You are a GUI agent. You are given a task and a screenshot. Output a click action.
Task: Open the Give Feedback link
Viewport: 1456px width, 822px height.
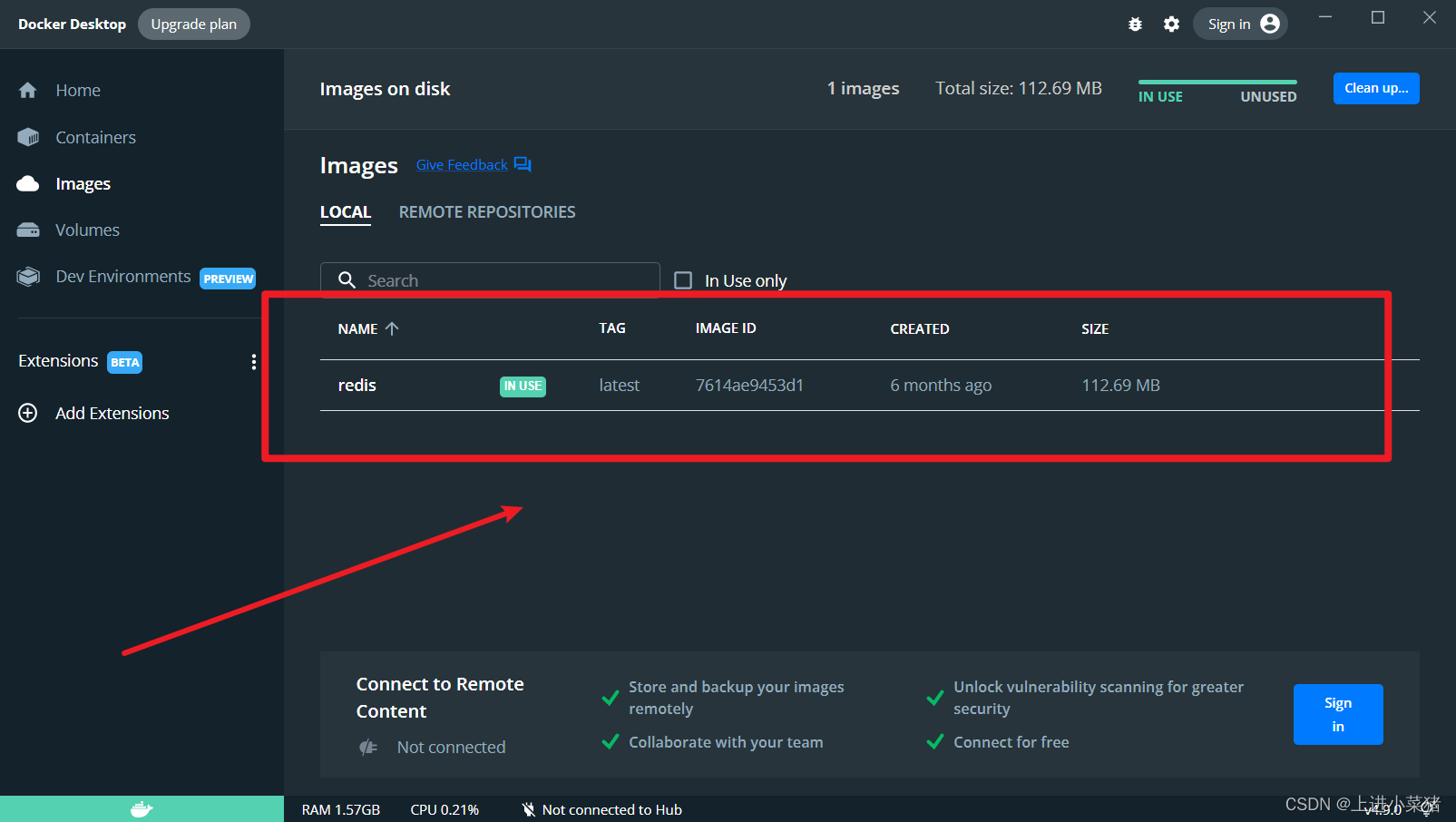[462, 164]
